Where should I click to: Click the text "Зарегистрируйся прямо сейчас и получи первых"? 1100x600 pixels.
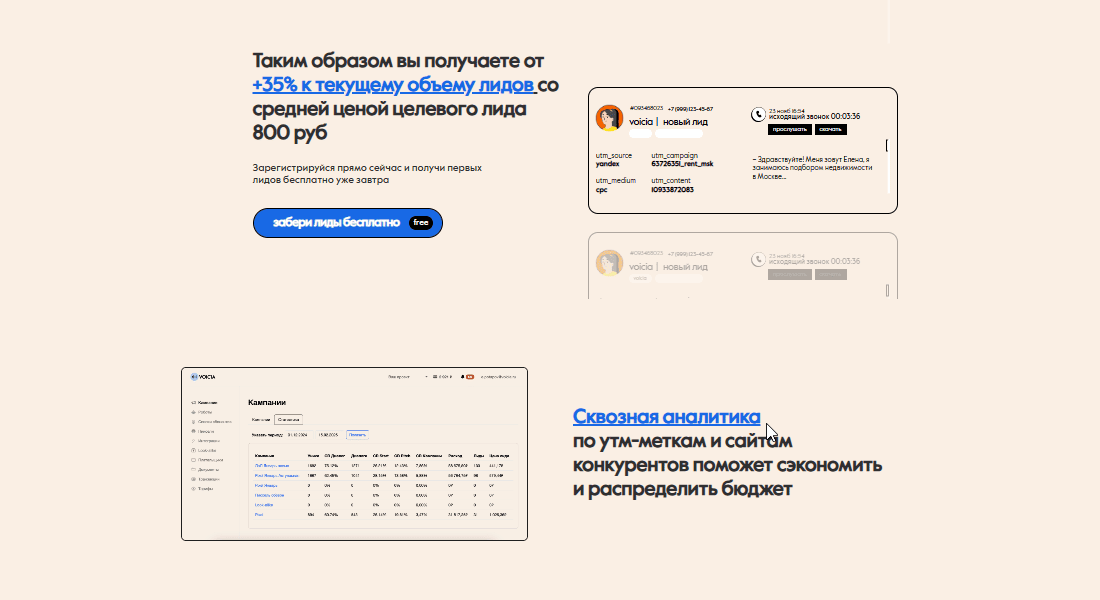coord(367,168)
